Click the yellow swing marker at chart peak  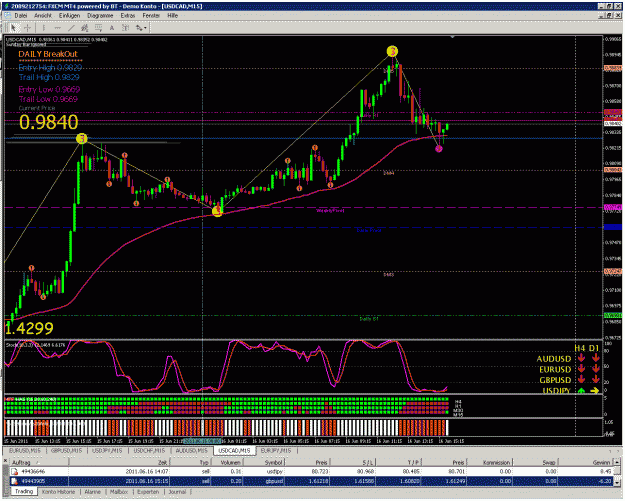[x=393, y=51]
